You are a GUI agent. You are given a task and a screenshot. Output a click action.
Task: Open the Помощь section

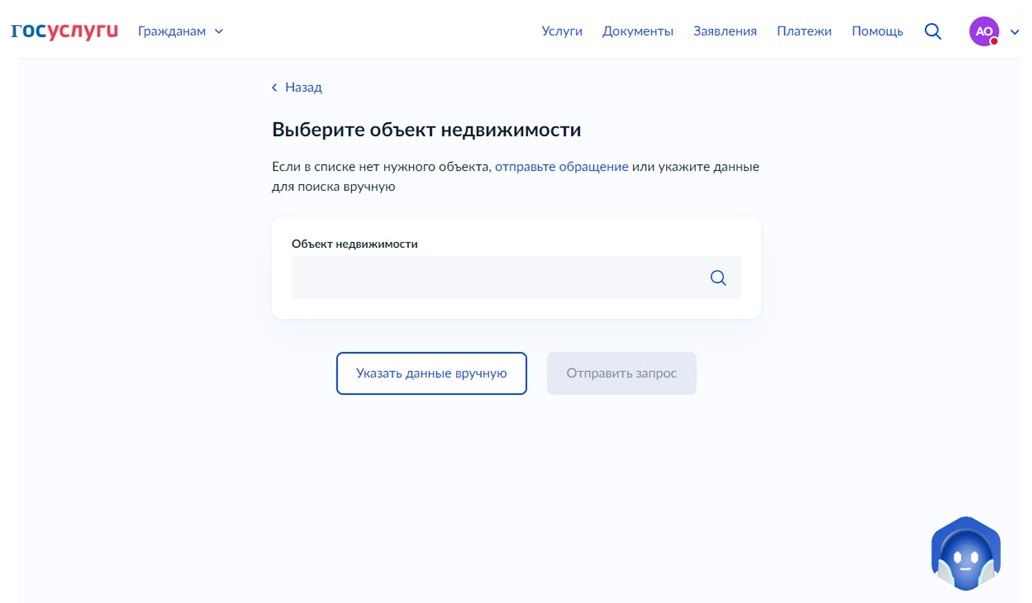pos(877,31)
